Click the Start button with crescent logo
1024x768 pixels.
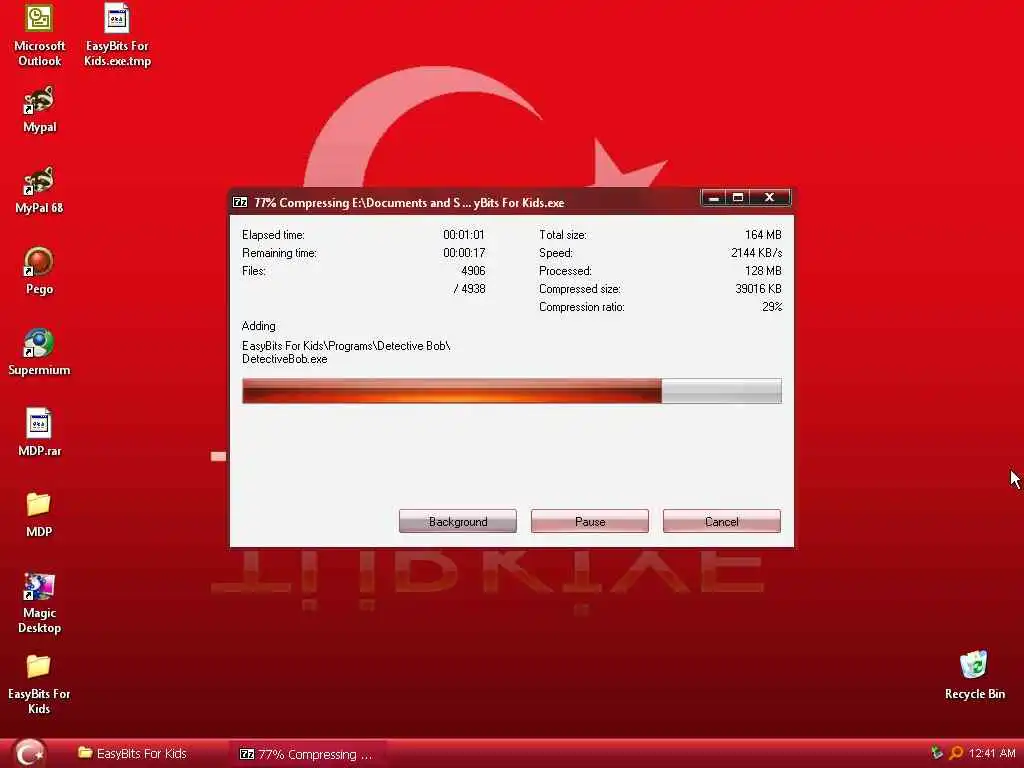(29, 752)
